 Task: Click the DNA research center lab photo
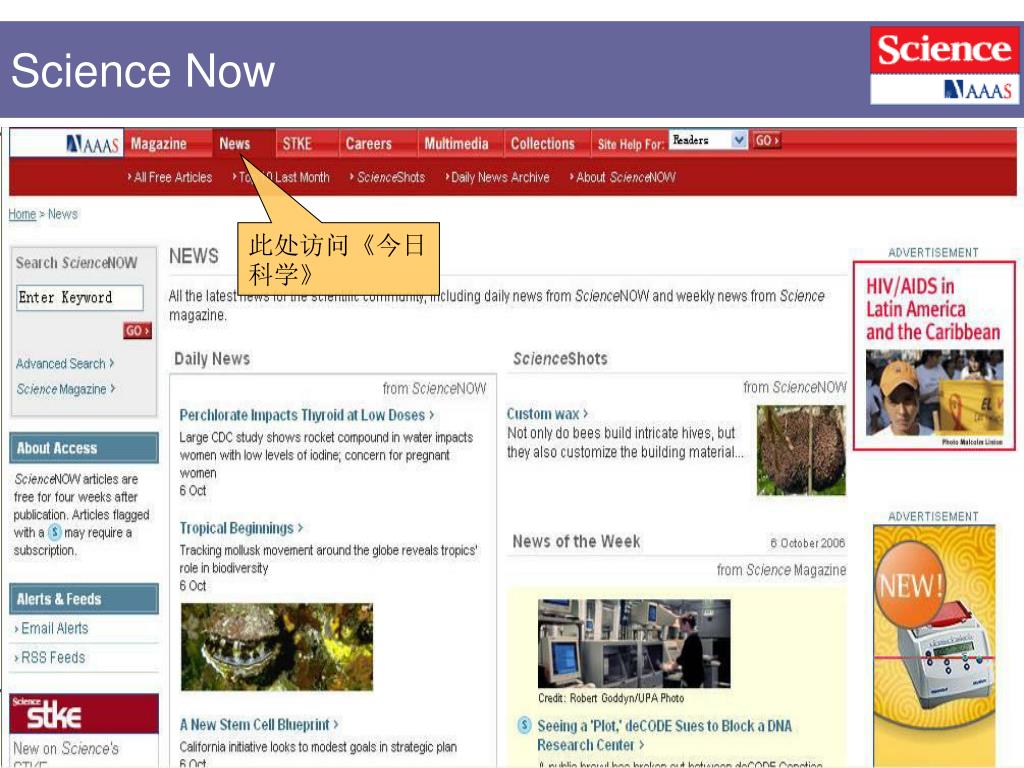tap(633, 643)
